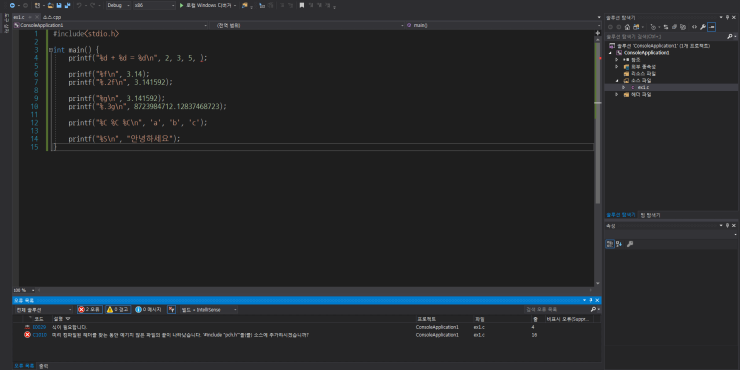Open the Debug configuration dropdown
Screen dimensions: 740x370
(118, 5)
